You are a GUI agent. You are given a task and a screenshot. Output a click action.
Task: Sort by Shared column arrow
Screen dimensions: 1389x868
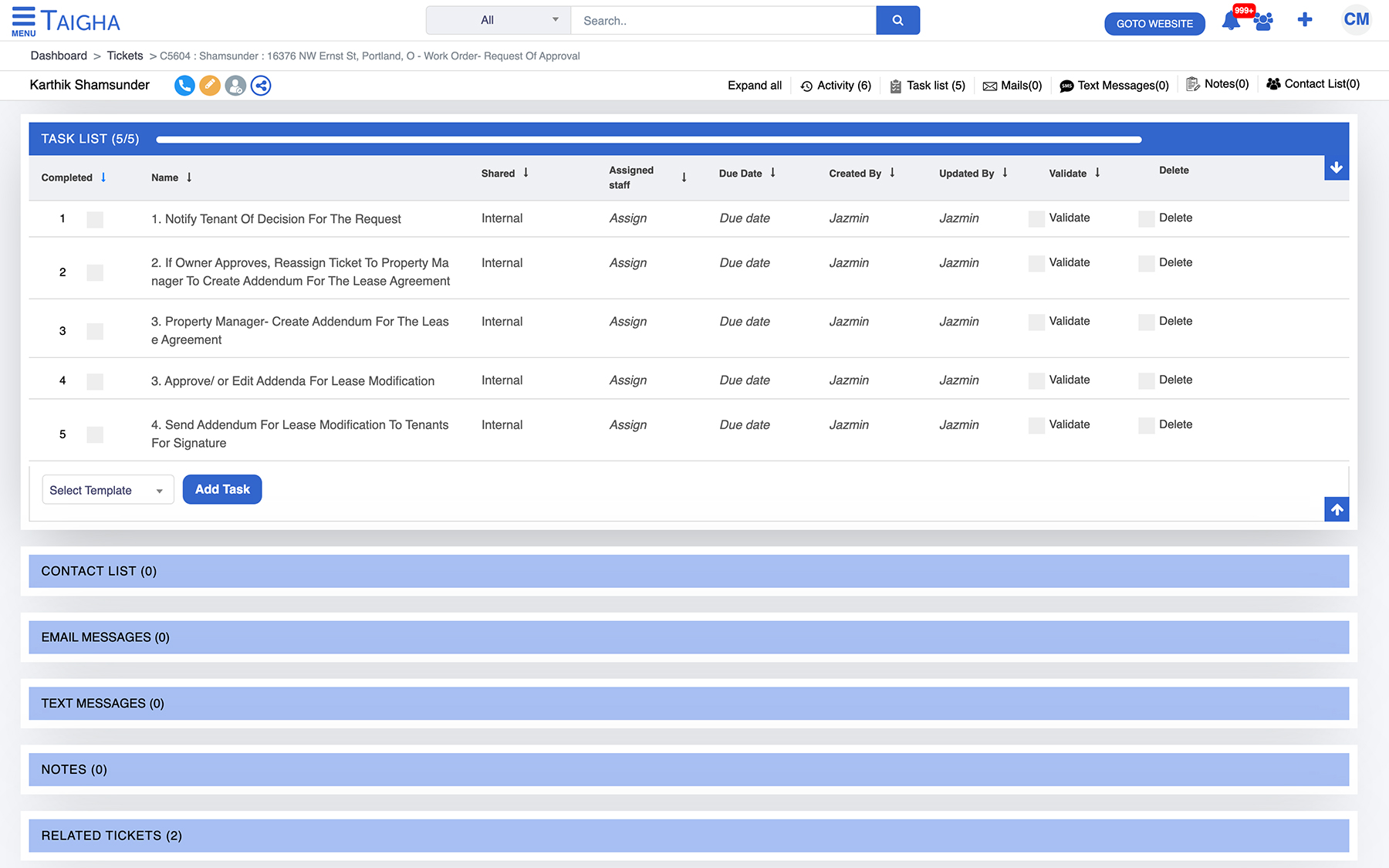coord(526,173)
